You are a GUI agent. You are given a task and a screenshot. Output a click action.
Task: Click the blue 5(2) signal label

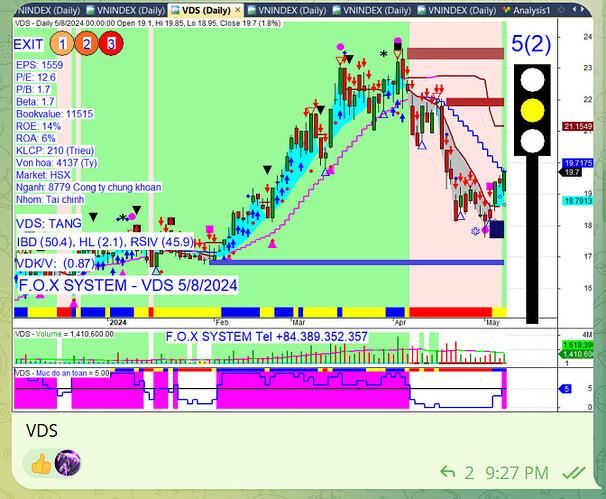coord(531,44)
